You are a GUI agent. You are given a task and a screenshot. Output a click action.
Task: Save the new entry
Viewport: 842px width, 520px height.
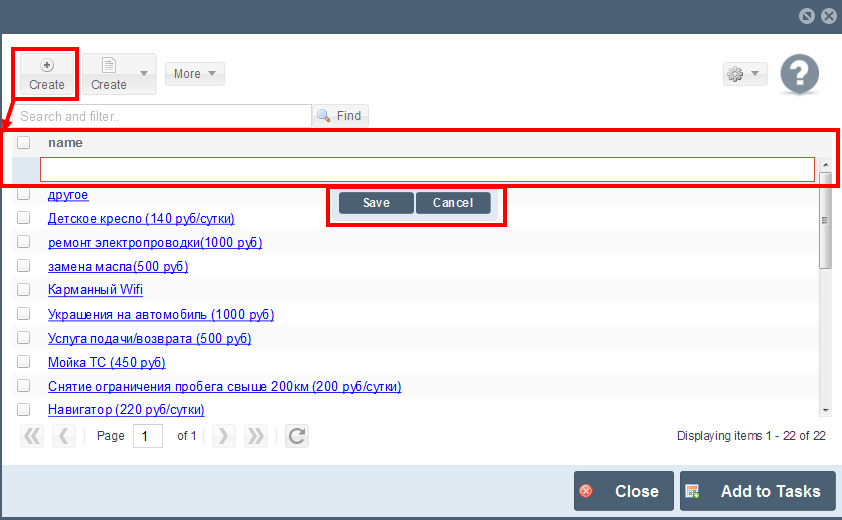click(376, 203)
